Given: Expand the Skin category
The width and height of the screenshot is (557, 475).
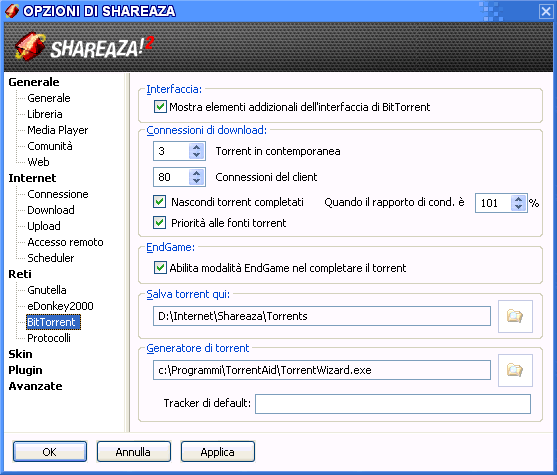Looking at the screenshot, I should 20,354.
